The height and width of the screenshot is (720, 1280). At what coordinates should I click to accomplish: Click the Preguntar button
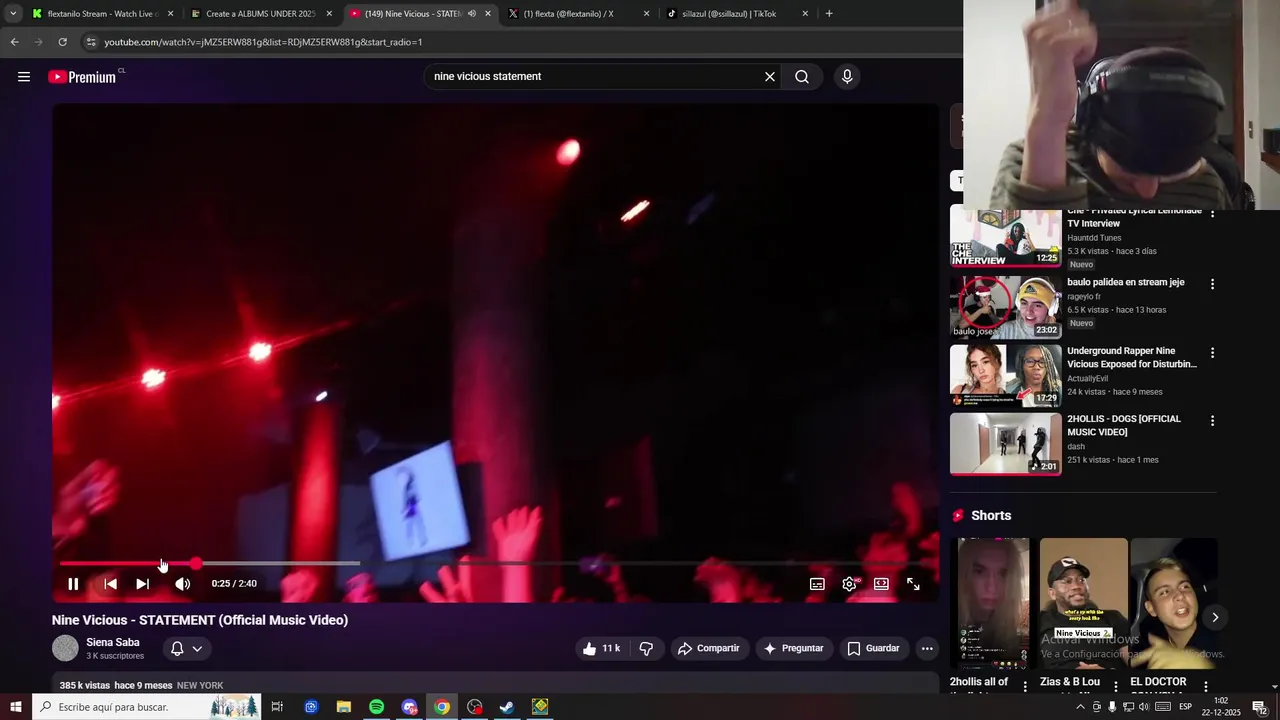coord(793,648)
